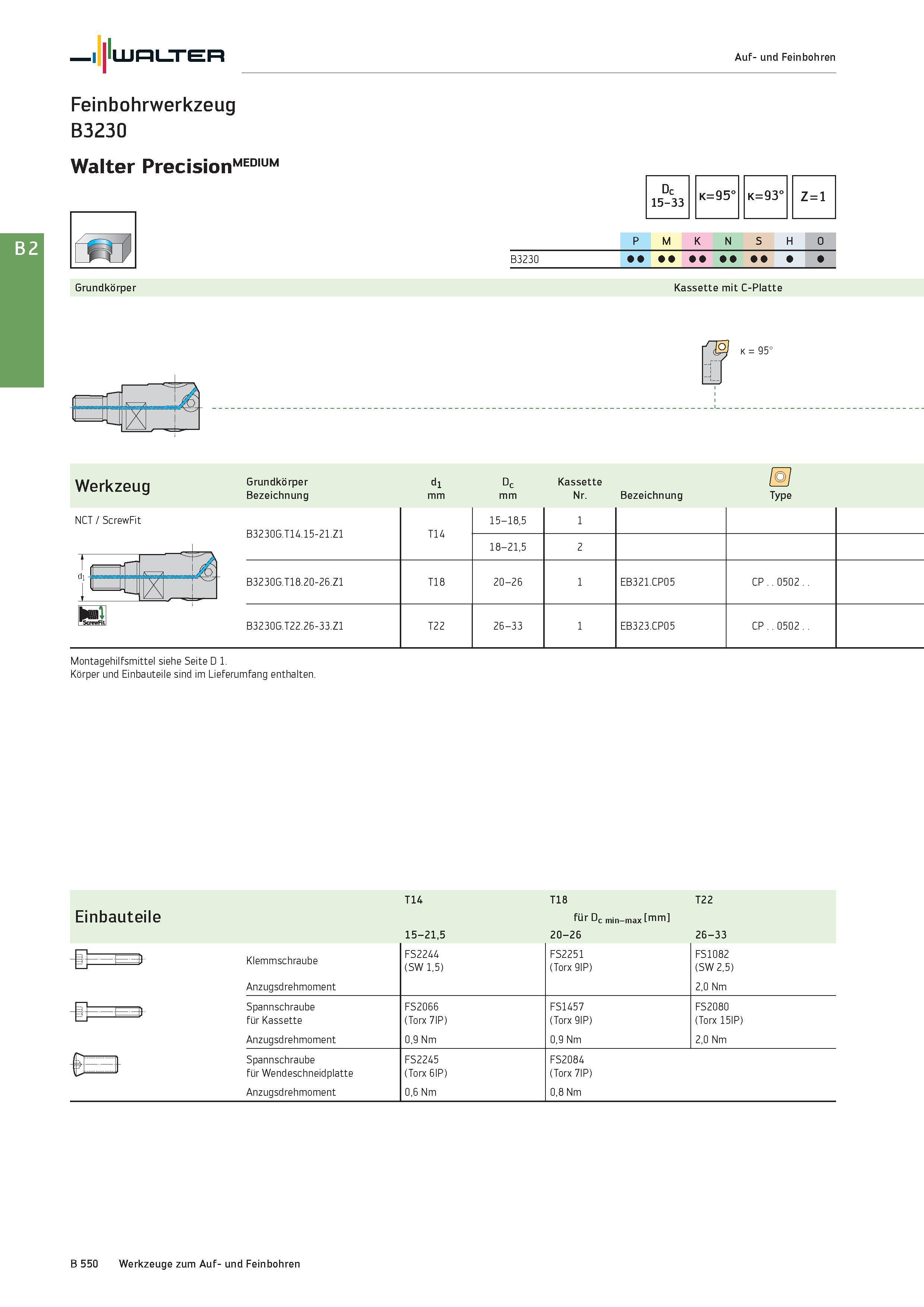Click the κ=95° specification box
This screenshot has width=924, height=1307.
point(717,197)
